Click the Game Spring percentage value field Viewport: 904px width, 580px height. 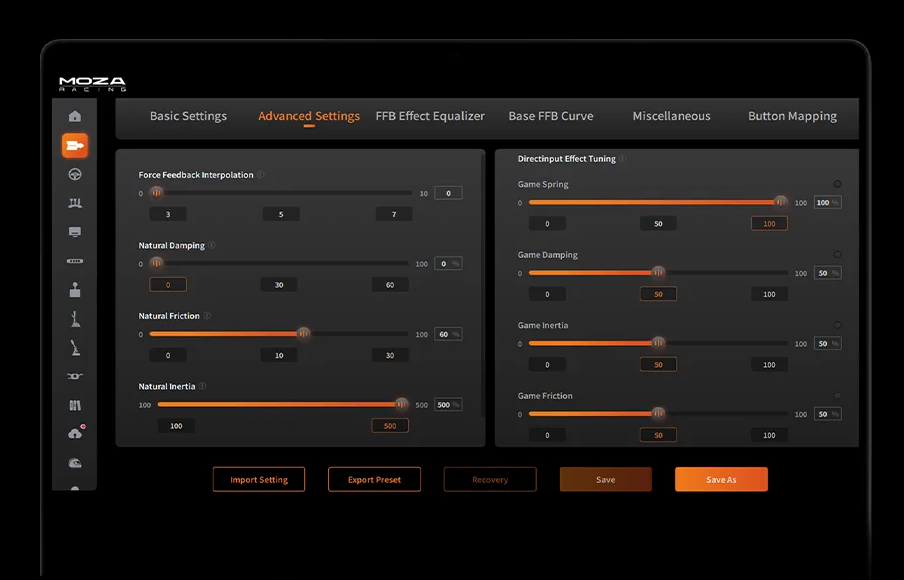pyautogui.click(x=826, y=203)
